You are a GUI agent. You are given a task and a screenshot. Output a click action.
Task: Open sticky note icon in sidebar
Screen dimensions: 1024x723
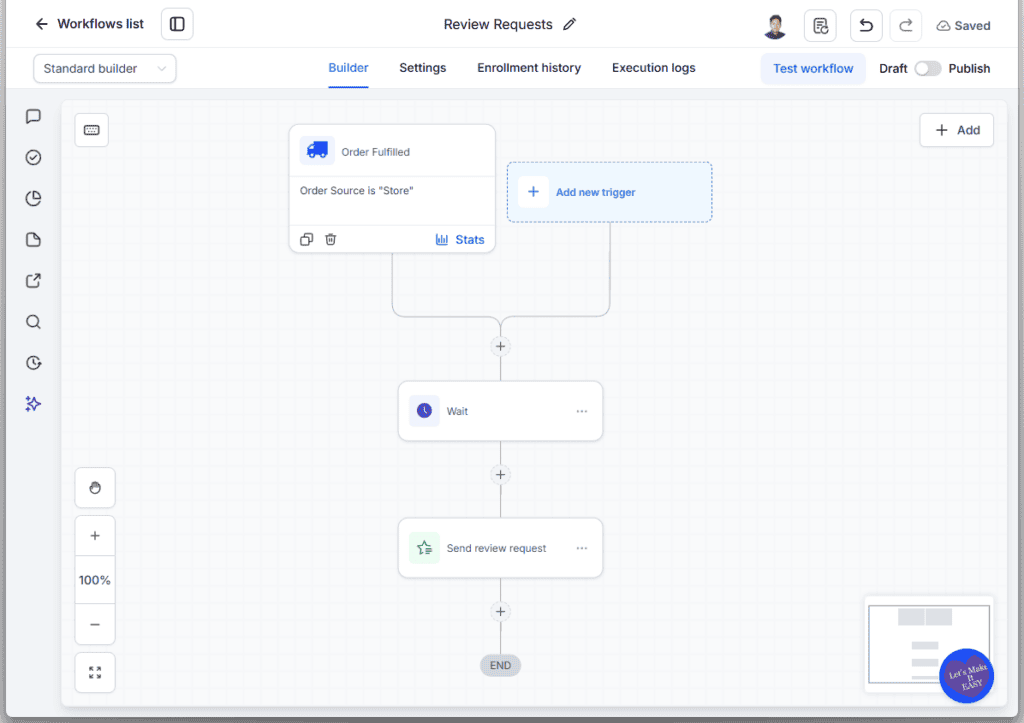click(x=33, y=240)
